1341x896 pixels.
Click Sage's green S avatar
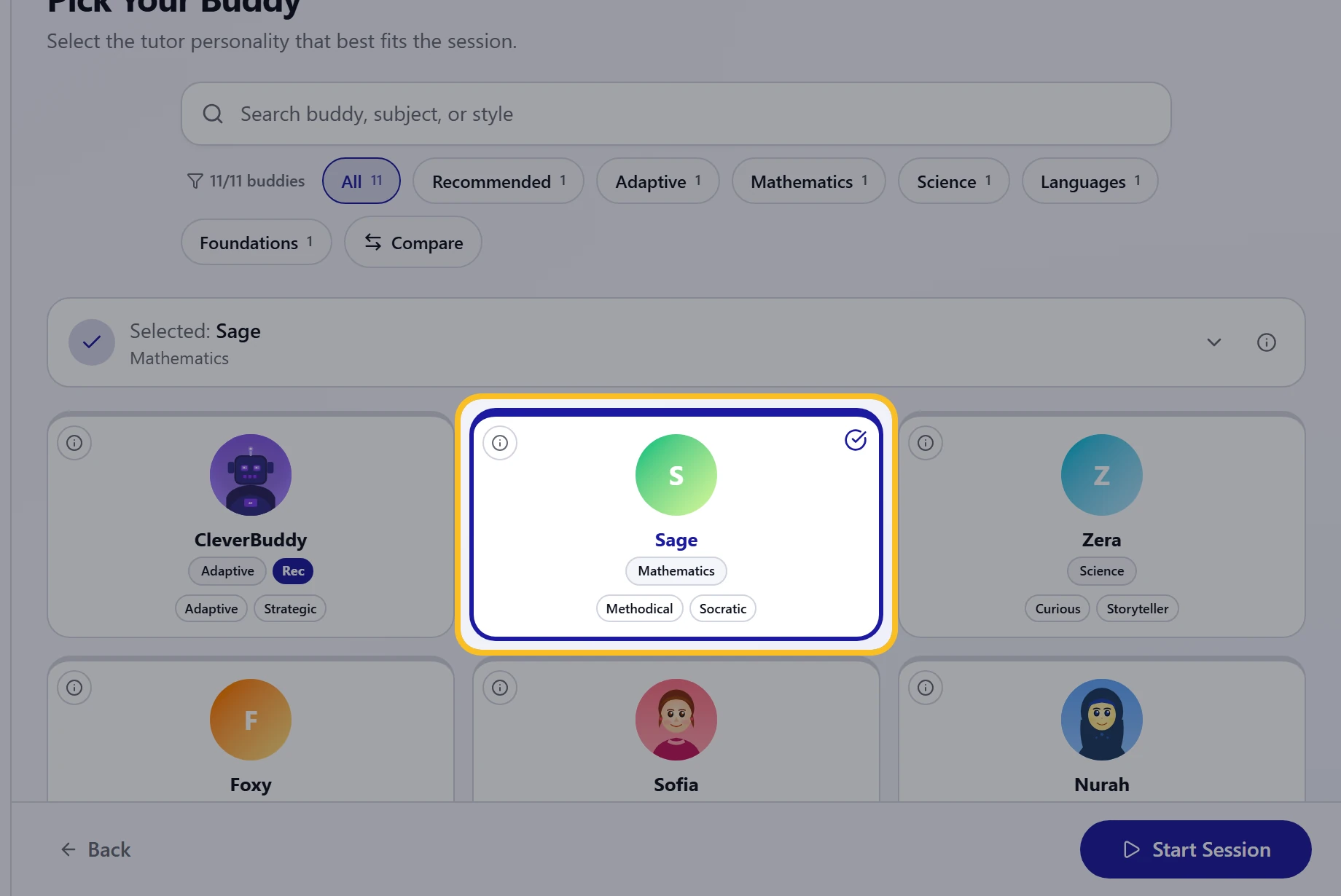(x=676, y=475)
